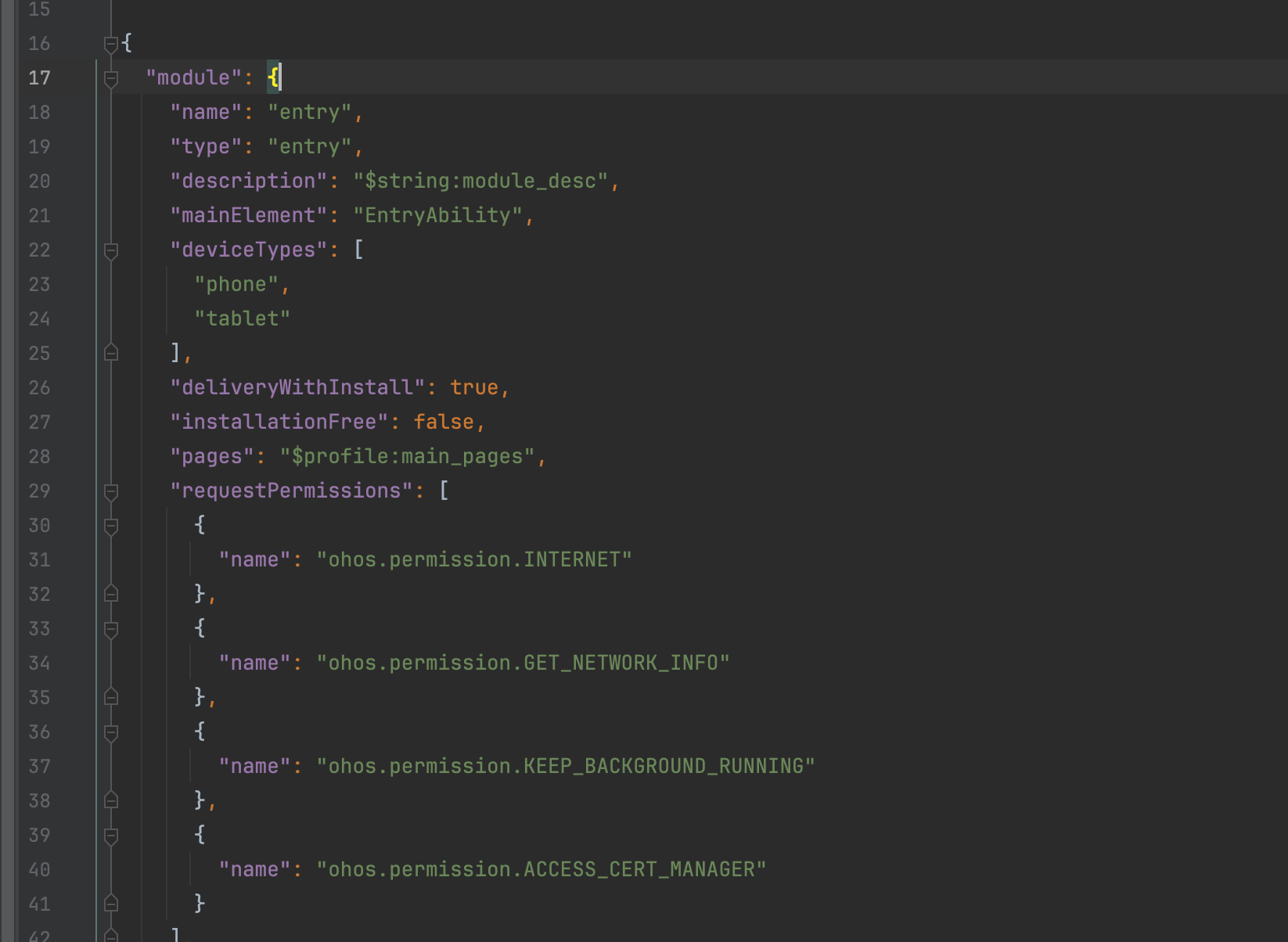Click the "$string:module_desc" description value
This screenshot has height=942, width=1288.
(x=480, y=182)
